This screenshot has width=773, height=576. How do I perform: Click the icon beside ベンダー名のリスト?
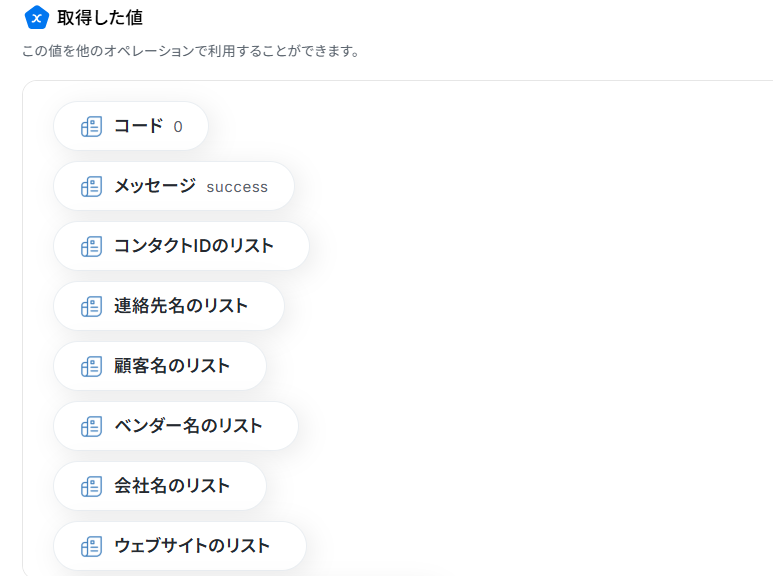pyautogui.click(x=91, y=427)
